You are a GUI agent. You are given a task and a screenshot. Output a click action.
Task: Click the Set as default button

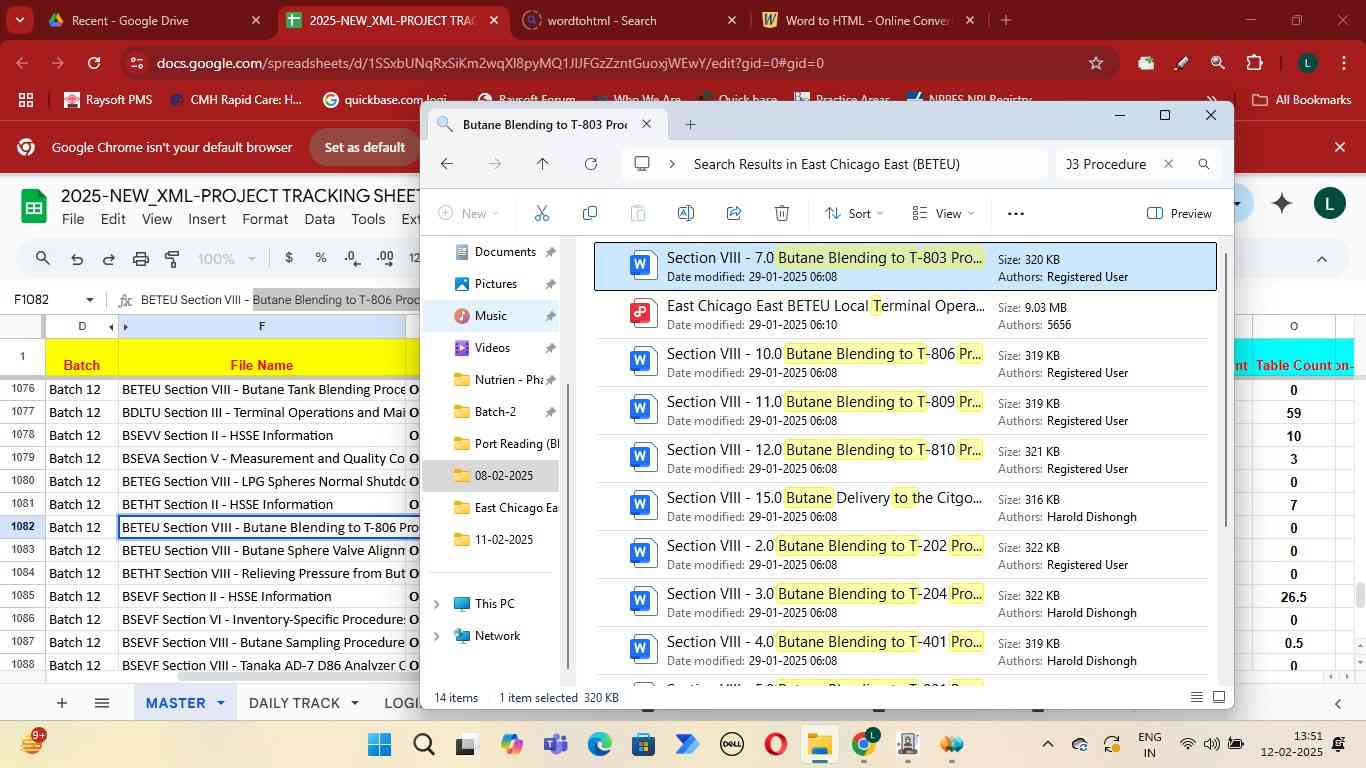[363, 147]
